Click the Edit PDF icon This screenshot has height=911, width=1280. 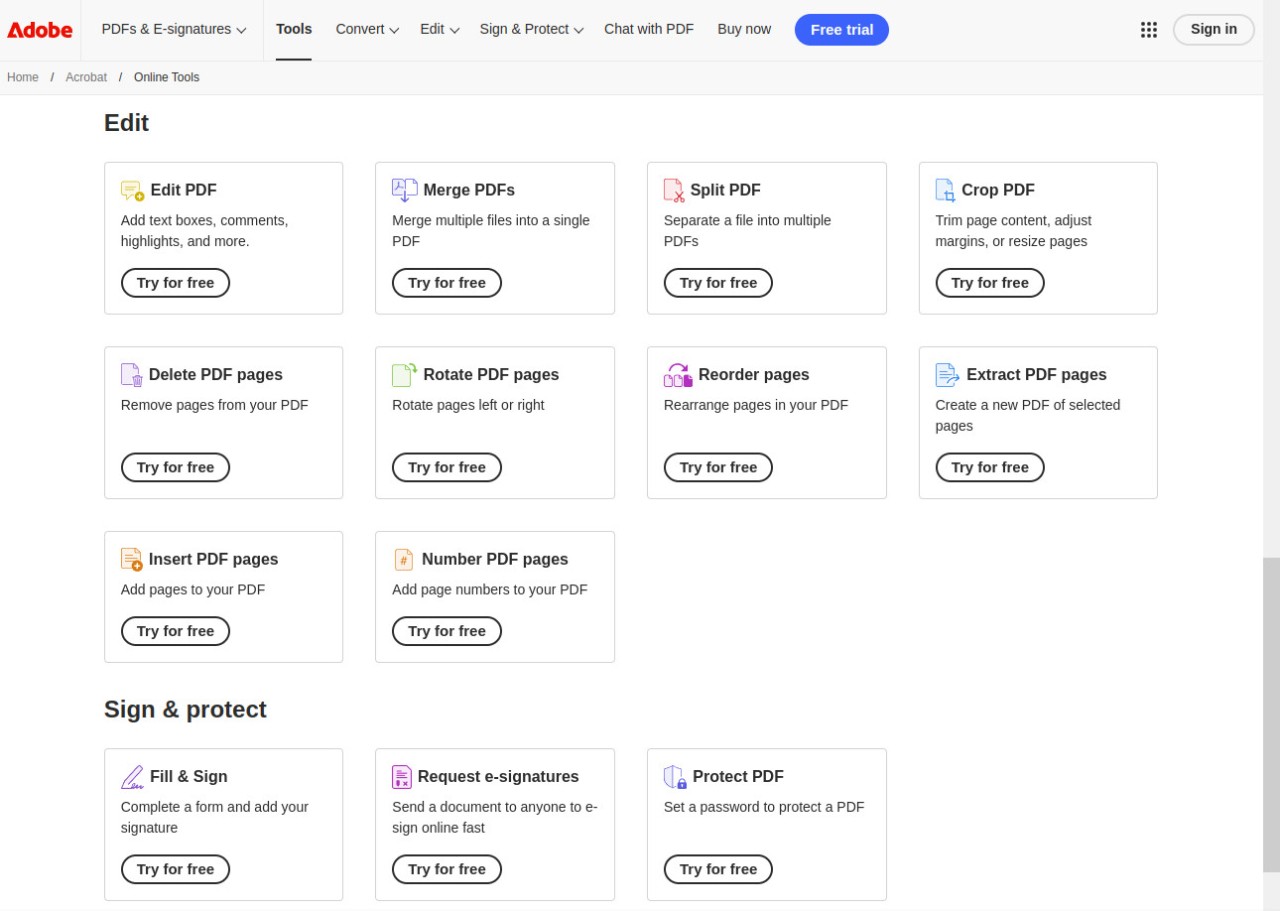click(132, 190)
